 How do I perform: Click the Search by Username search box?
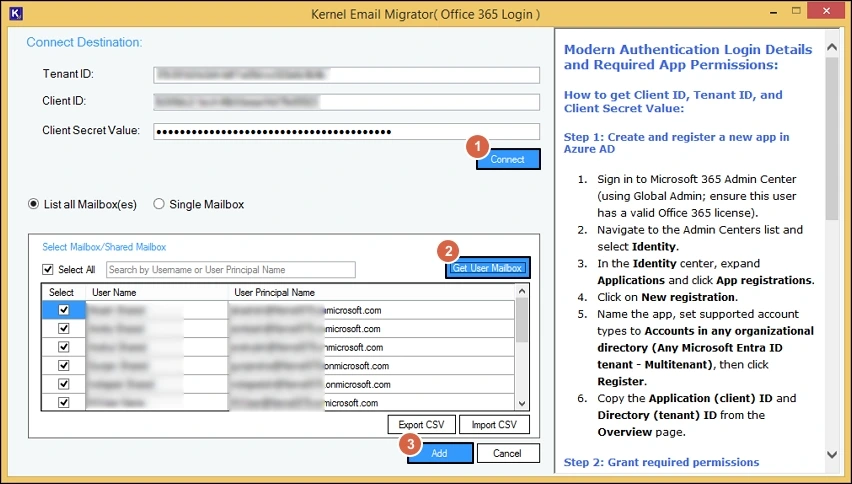[x=230, y=269]
